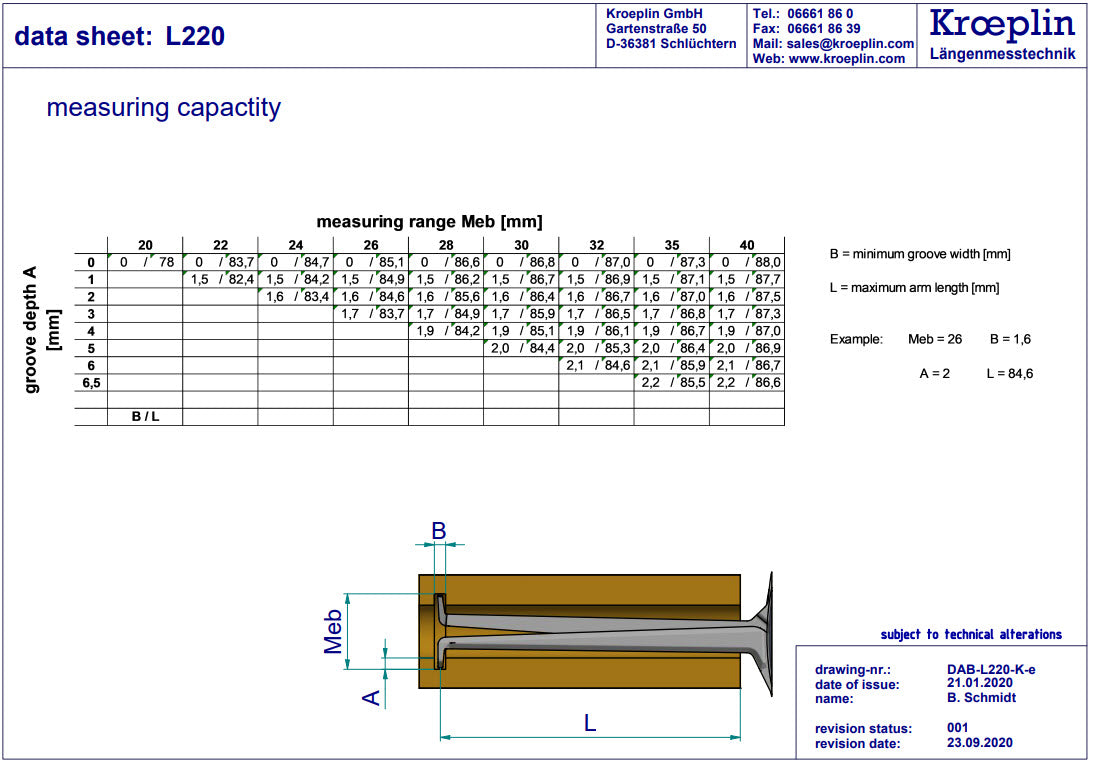Image resolution: width=1095 pixels, height=763 pixels.
Task: Click the 'B / L' legend cell
Action: point(145,416)
